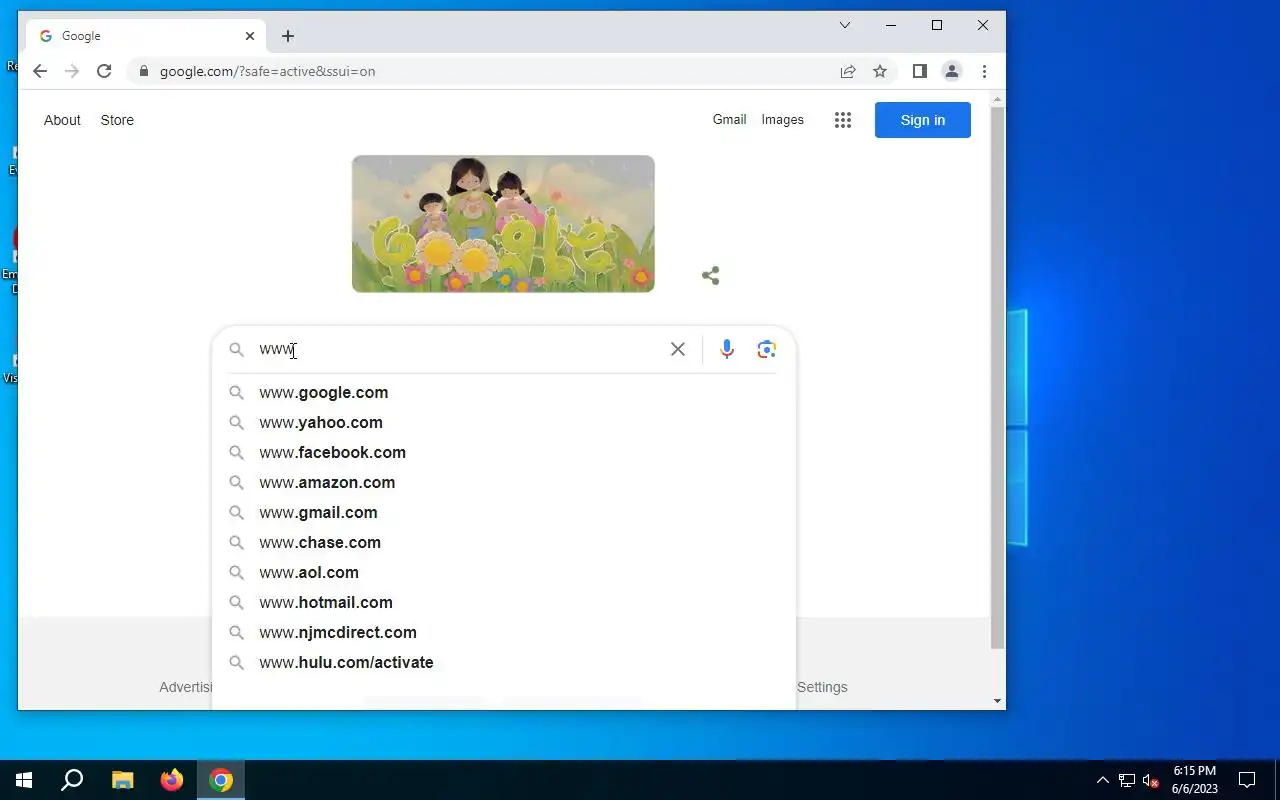Open the tab search chevron
Image resolution: width=1280 pixels, height=800 pixels.
click(x=845, y=25)
